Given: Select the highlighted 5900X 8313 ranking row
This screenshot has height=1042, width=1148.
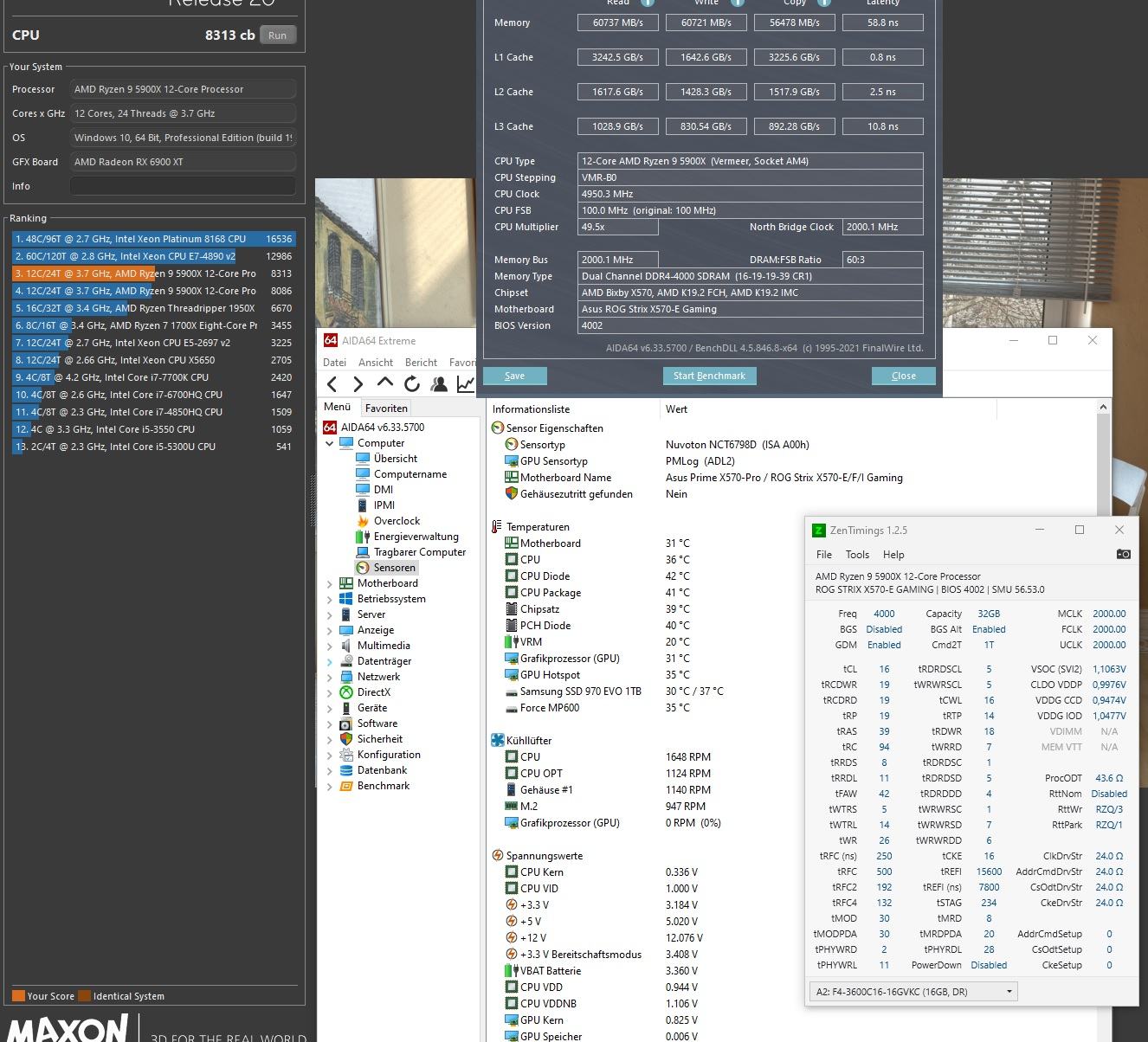Looking at the screenshot, I should (x=154, y=273).
